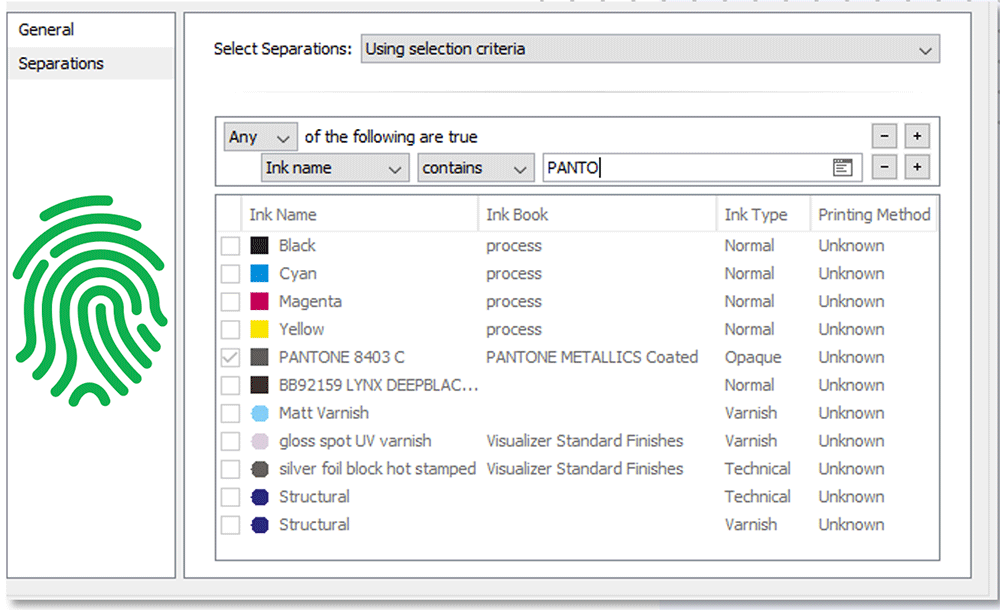This screenshot has width=1000, height=610.
Task: Click the value list icon in the PANTO field
Action: coord(842,168)
